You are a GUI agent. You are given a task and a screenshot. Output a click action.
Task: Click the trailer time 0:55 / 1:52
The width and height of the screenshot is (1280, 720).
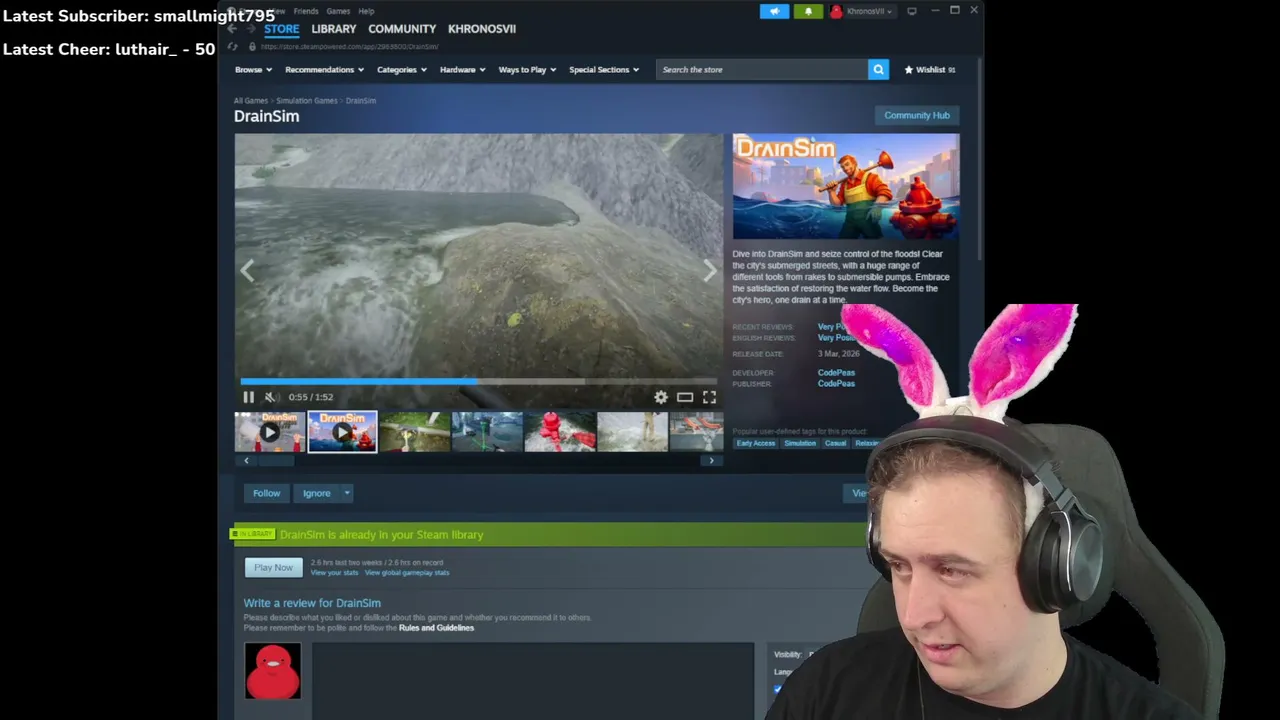(311, 397)
